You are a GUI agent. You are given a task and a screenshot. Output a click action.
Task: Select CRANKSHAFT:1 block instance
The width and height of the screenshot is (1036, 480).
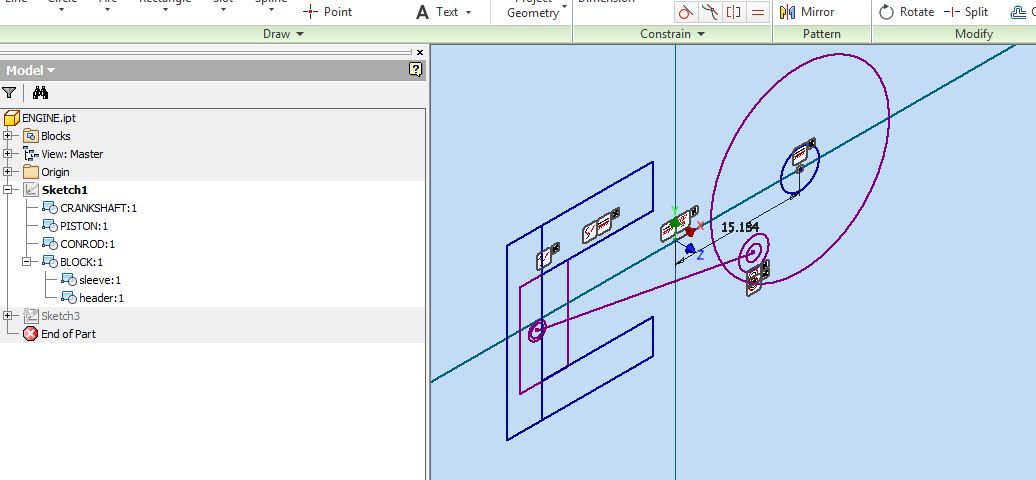coord(98,208)
